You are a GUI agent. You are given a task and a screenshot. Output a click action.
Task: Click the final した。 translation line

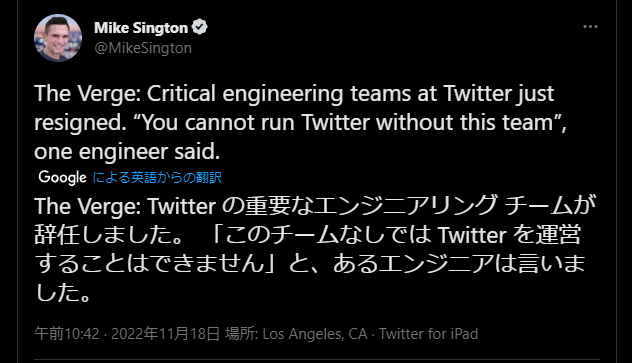tap(63, 292)
